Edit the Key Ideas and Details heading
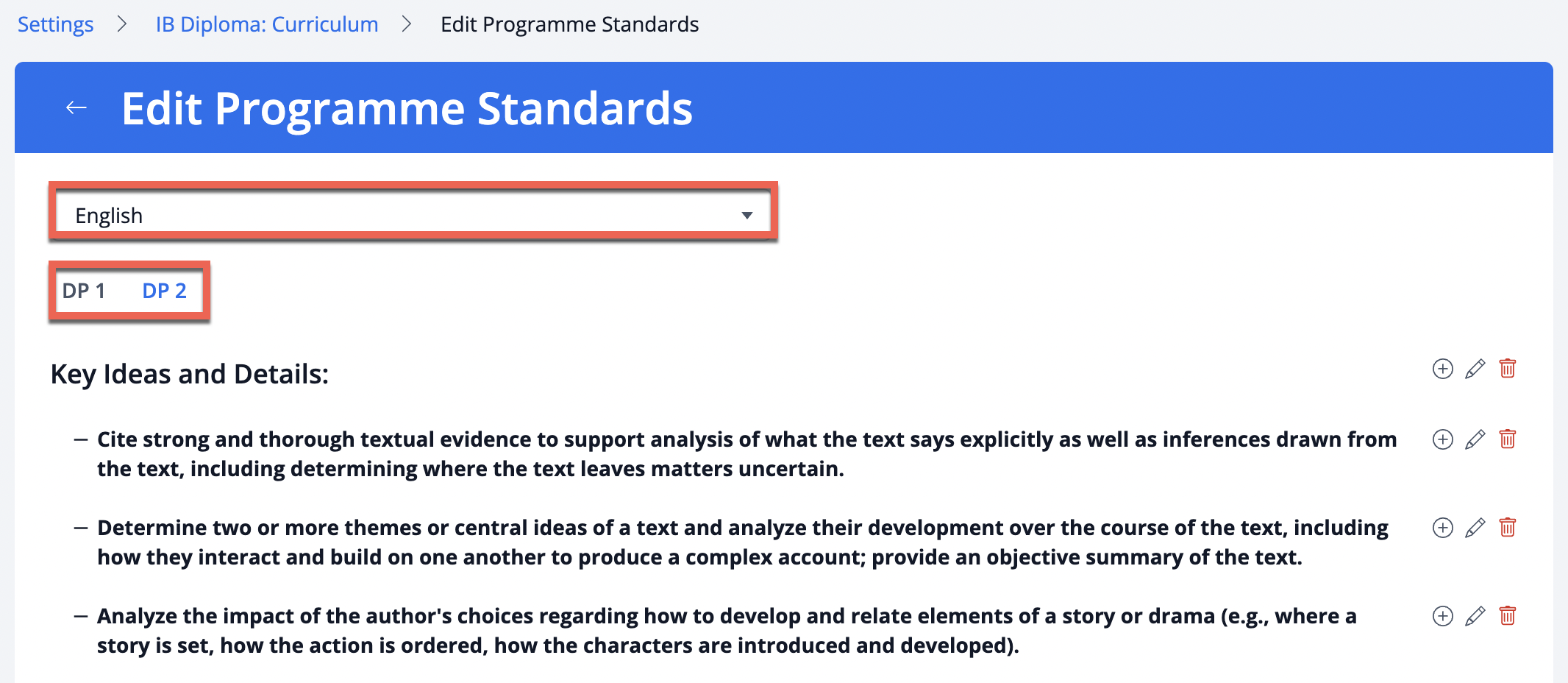This screenshot has width=1568, height=683. (1475, 369)
